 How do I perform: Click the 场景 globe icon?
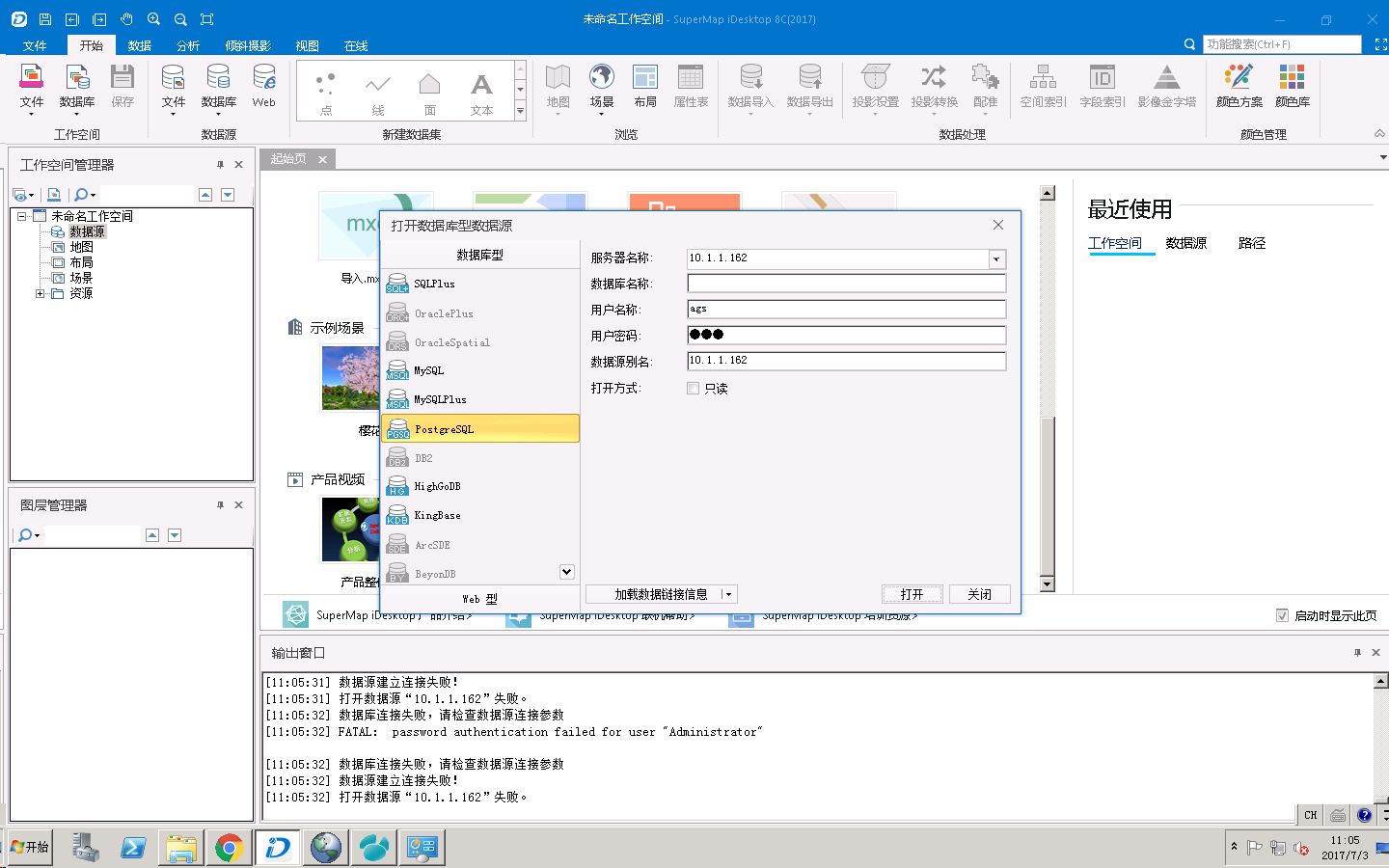tap(602, 88)
